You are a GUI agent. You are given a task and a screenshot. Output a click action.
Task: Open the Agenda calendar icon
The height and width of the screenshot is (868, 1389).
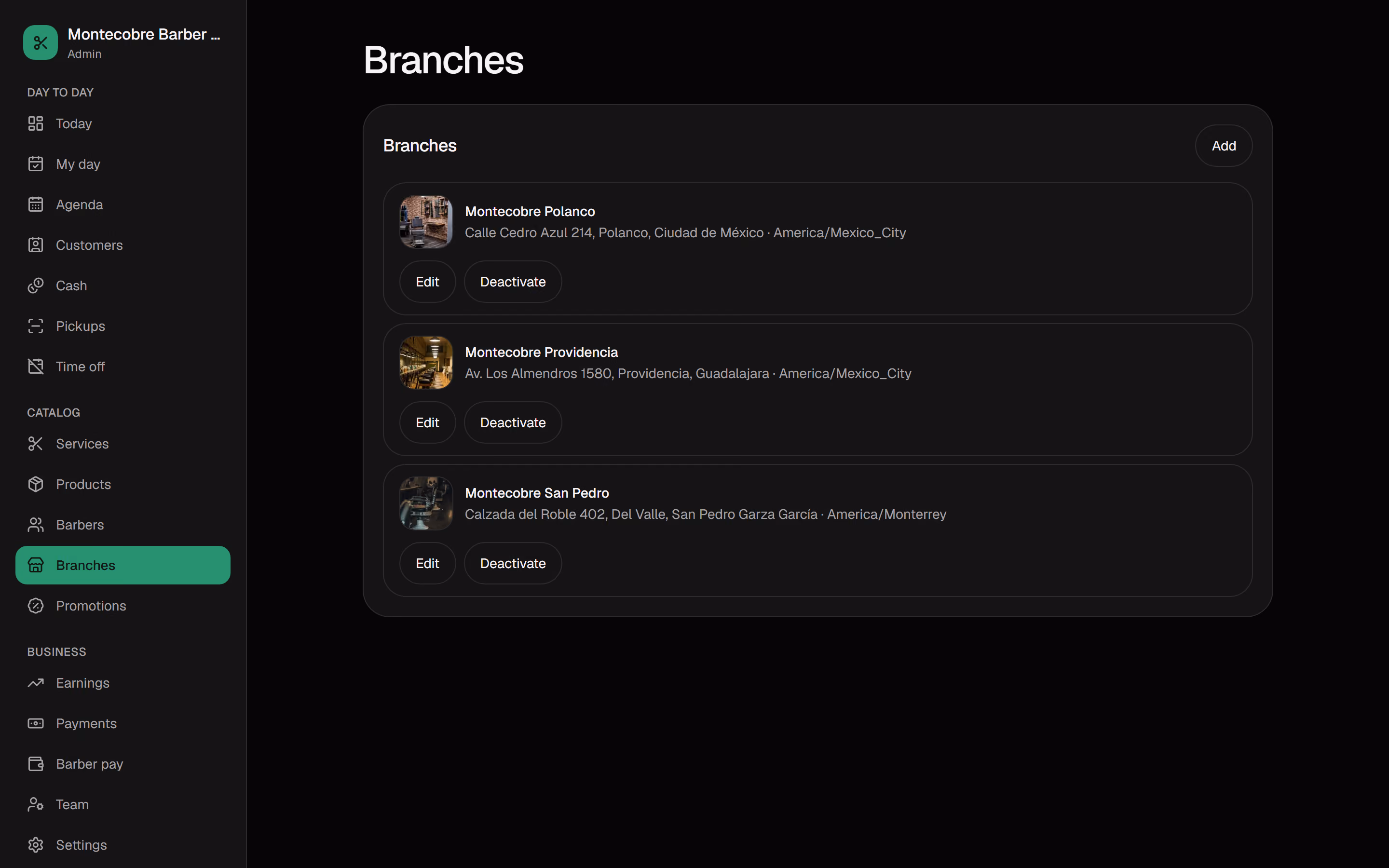click(36, 204)
